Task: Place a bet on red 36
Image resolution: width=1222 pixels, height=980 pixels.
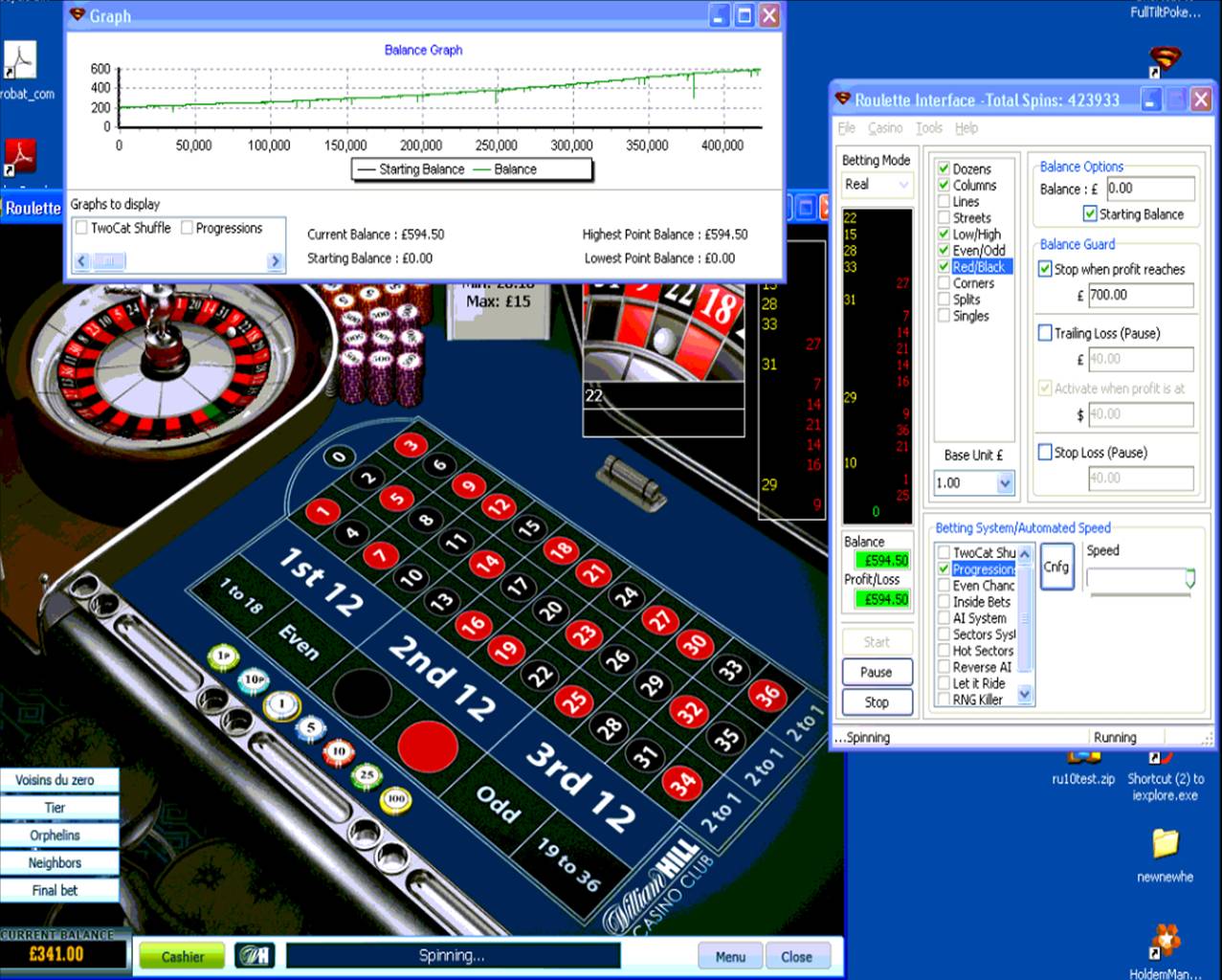Action: coord(767,696)
